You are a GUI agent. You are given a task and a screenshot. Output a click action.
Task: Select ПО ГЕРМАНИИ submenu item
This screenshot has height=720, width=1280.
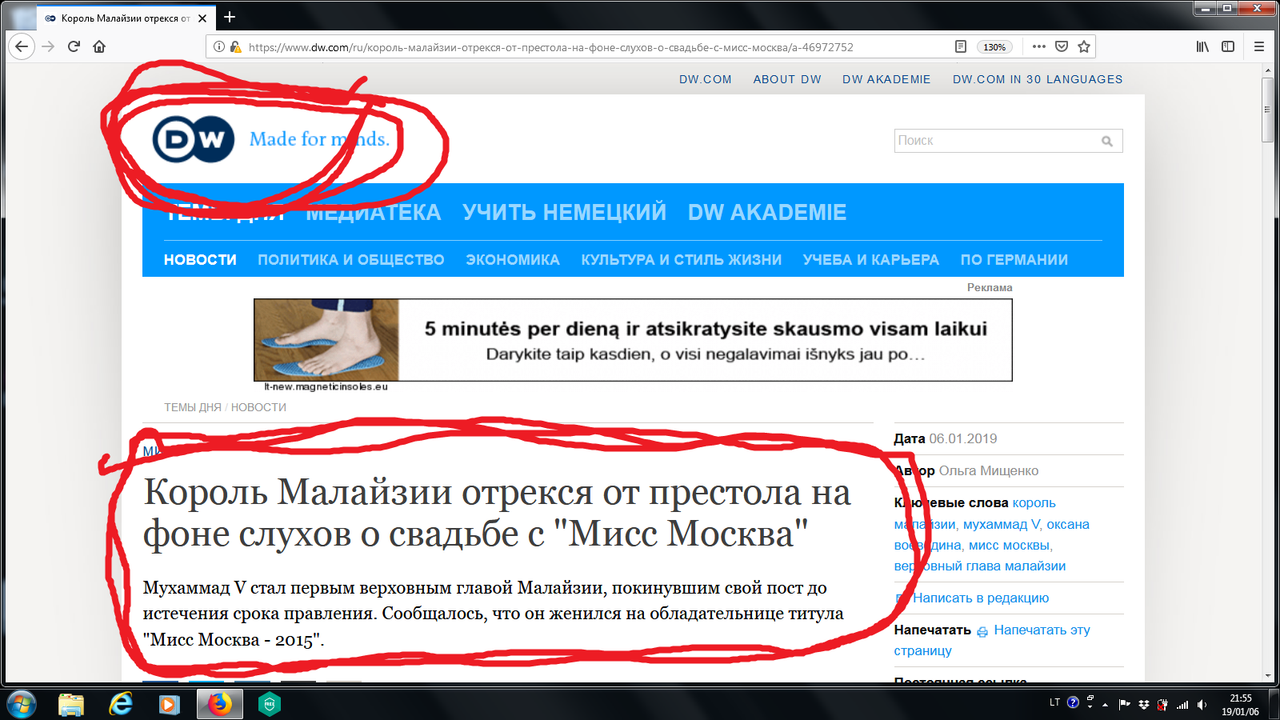[x=1014, y=259]
